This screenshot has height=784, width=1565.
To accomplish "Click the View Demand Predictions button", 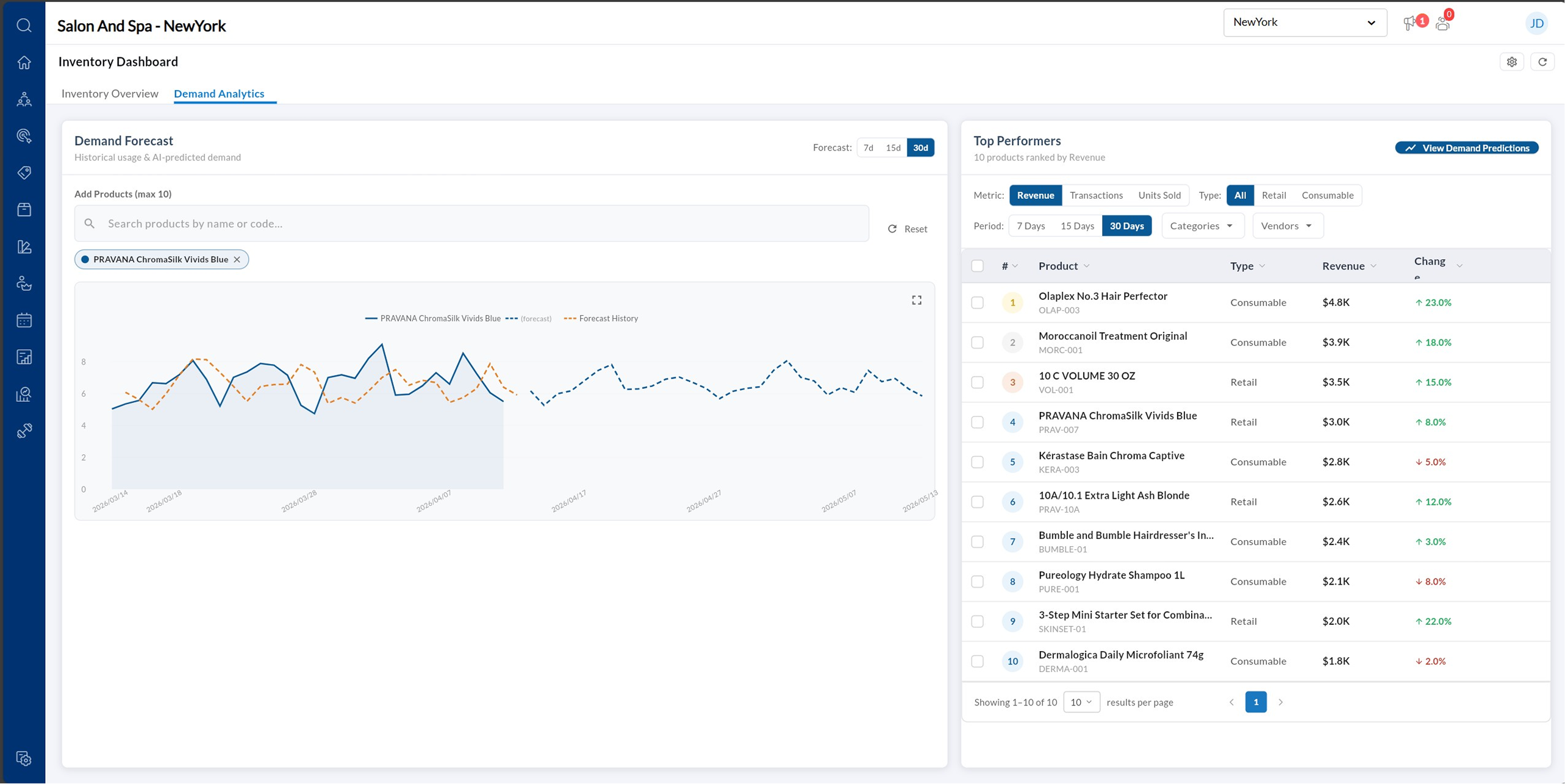I will [1466, 148].
